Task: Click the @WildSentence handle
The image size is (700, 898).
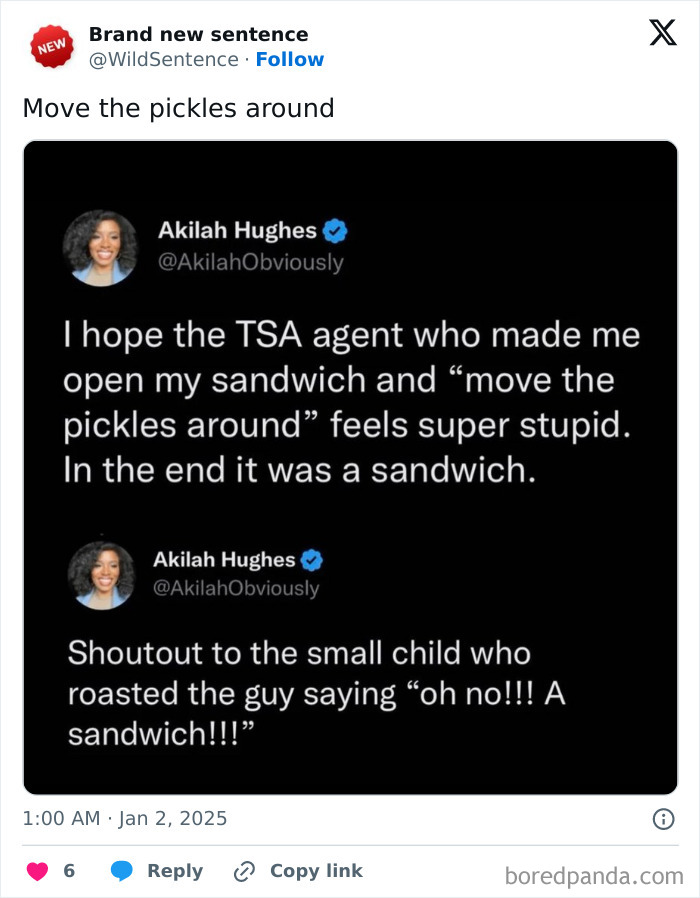Action: pos(161,59)
